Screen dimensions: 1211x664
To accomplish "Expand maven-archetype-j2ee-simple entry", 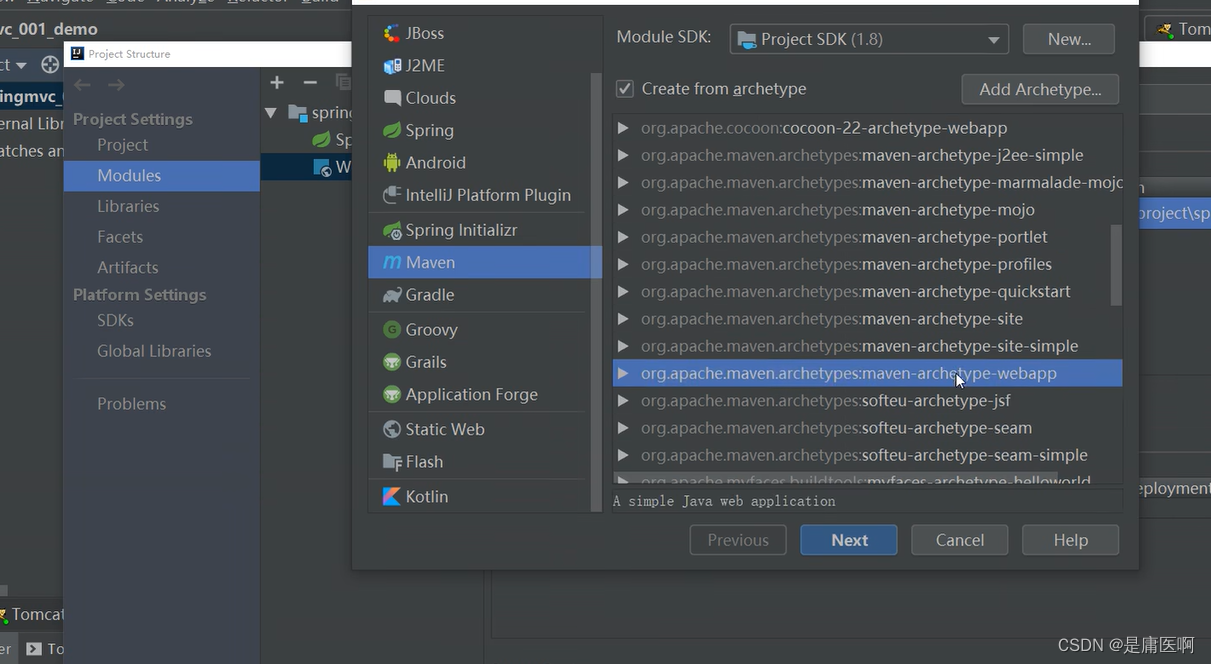I will tap(623, 155).
